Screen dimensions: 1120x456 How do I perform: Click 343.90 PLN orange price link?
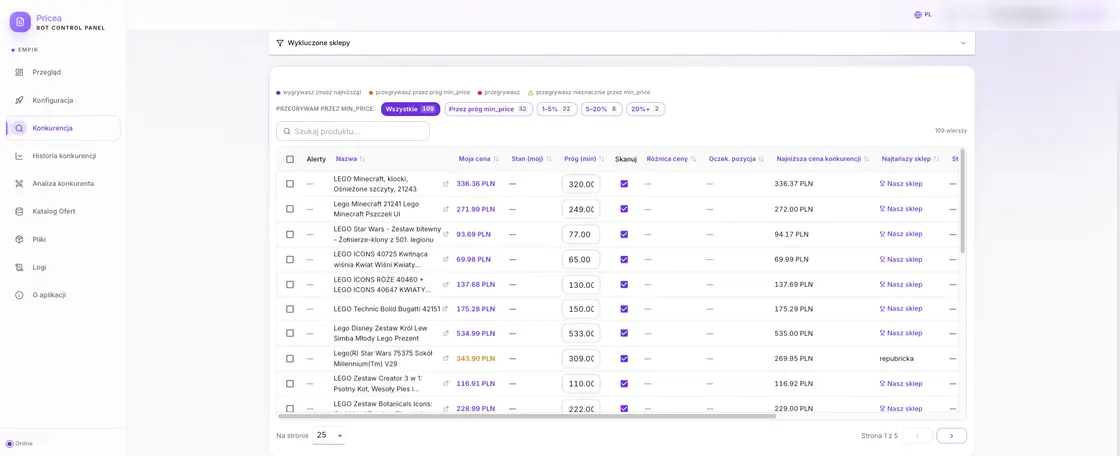coord(476,358)
